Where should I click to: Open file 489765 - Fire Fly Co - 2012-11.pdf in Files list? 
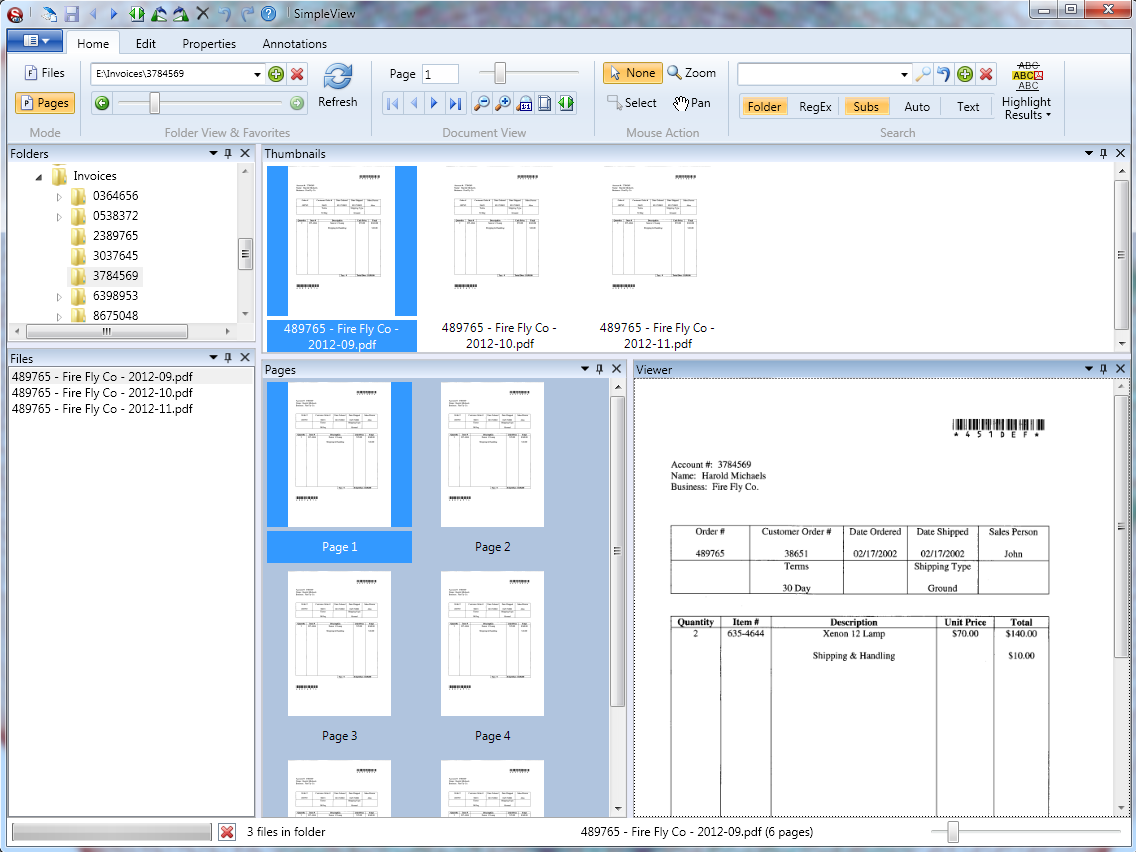[x=102, y=409]
